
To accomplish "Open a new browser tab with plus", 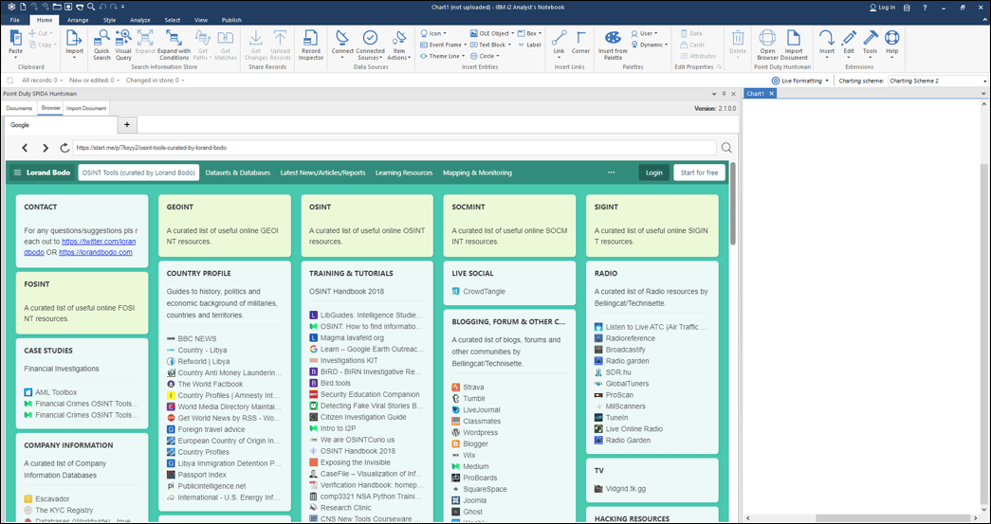I will 126,125.
